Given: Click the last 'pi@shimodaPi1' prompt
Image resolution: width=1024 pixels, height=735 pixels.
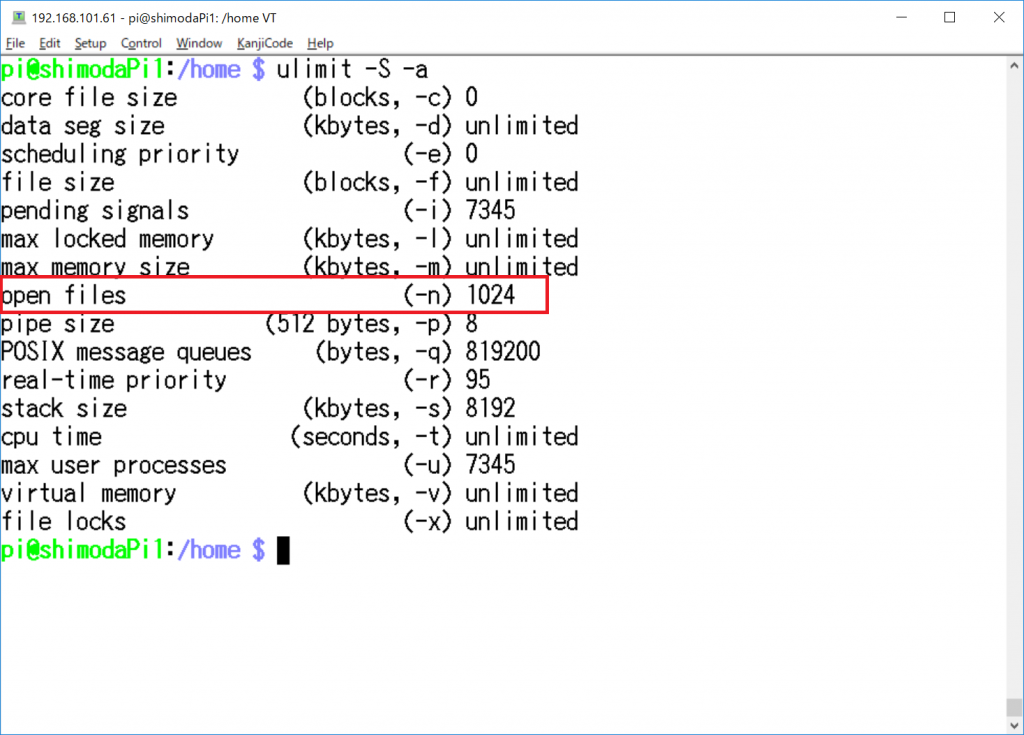Looking at the screenshot, I should click(x=82, y=550).
